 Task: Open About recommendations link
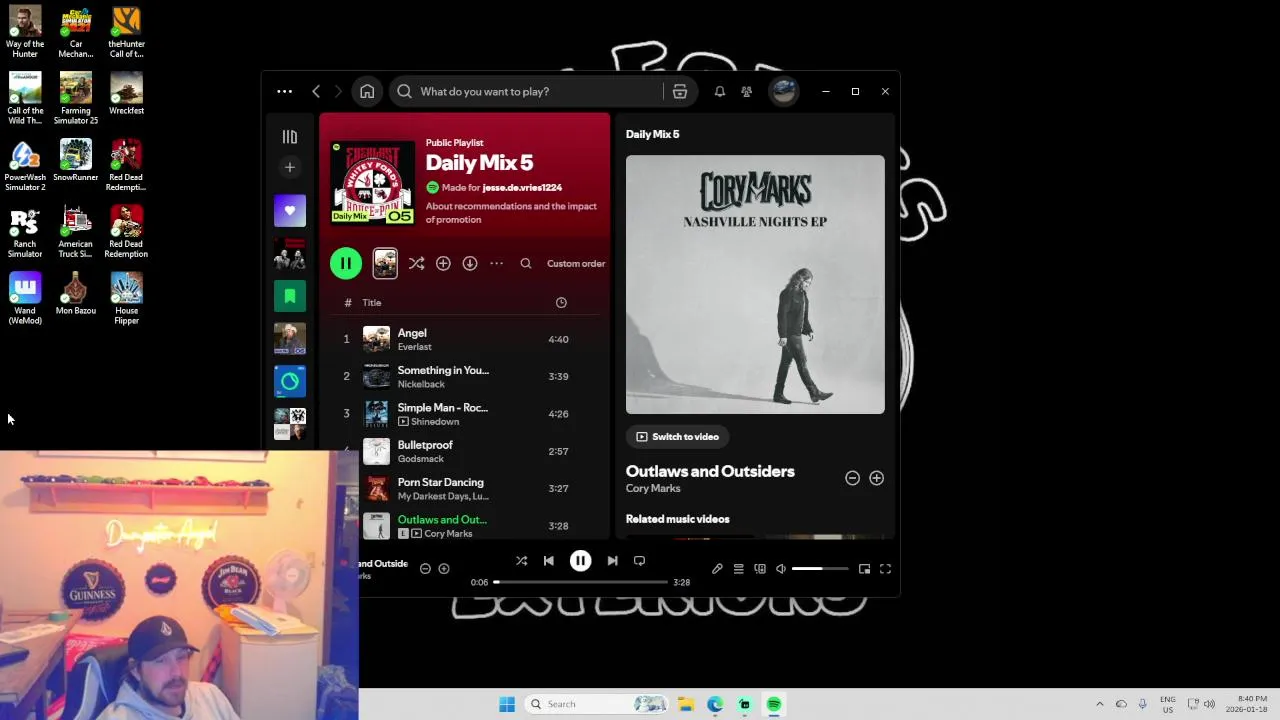pyautogui.click(x=511, y=213)
